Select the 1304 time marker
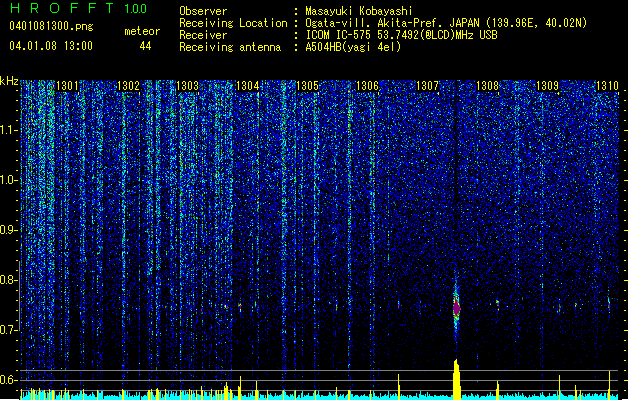Viewport: 629px width, 400px height. (248, 86)
